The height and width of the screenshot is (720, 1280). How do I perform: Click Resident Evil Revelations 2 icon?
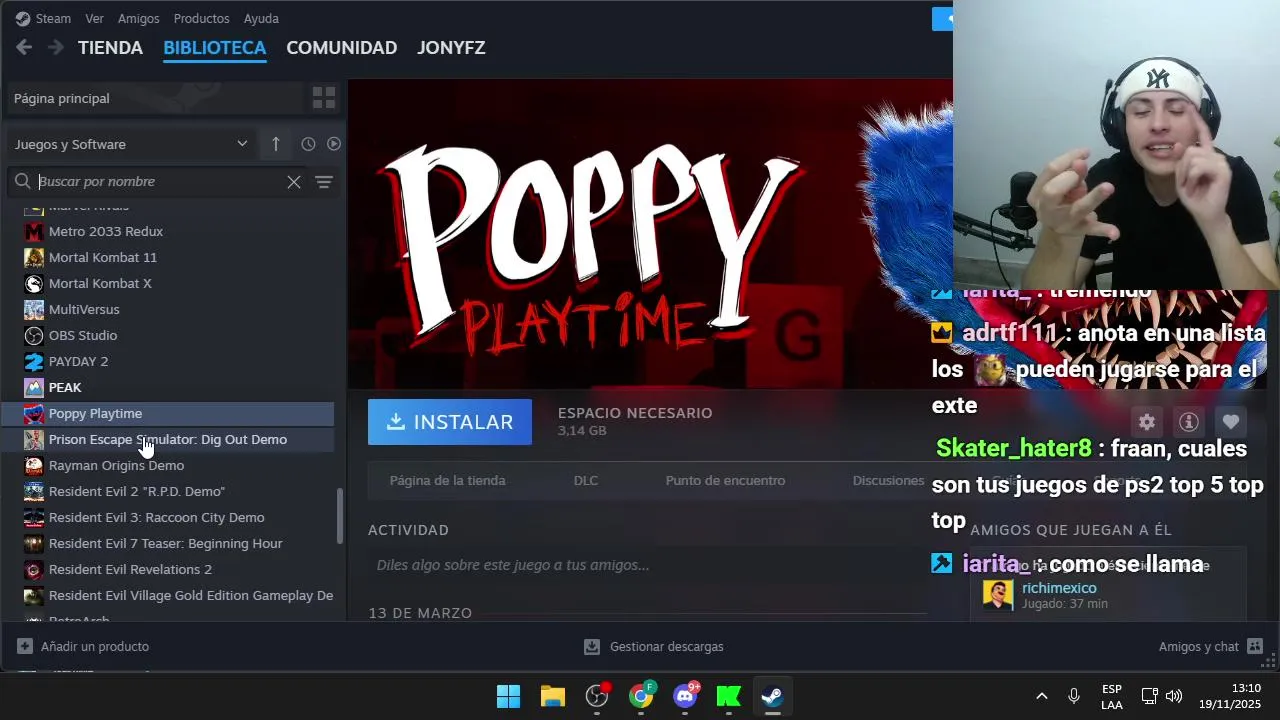point(34,569)
